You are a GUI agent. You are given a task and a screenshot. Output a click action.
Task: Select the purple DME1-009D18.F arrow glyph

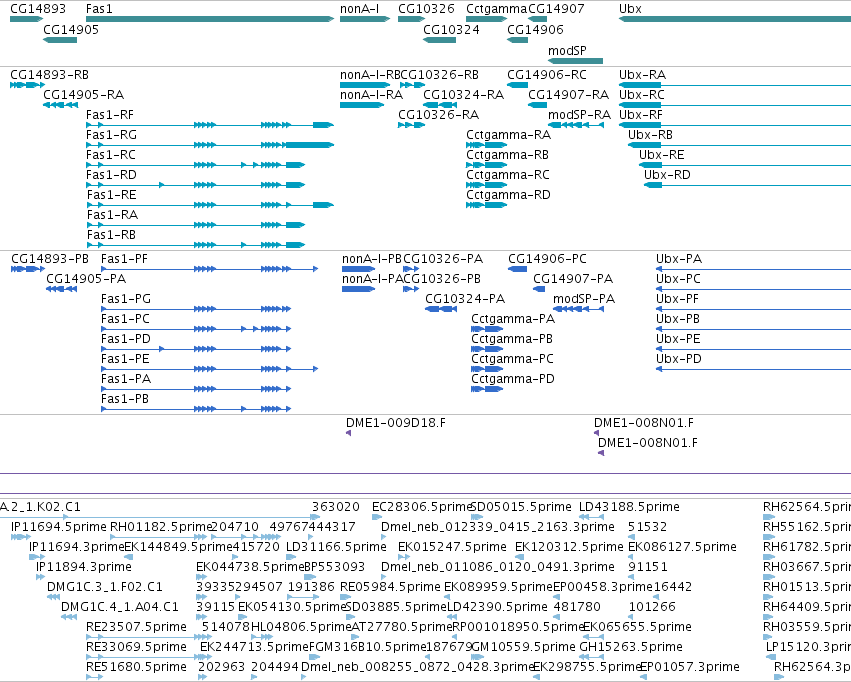point(348,433)
